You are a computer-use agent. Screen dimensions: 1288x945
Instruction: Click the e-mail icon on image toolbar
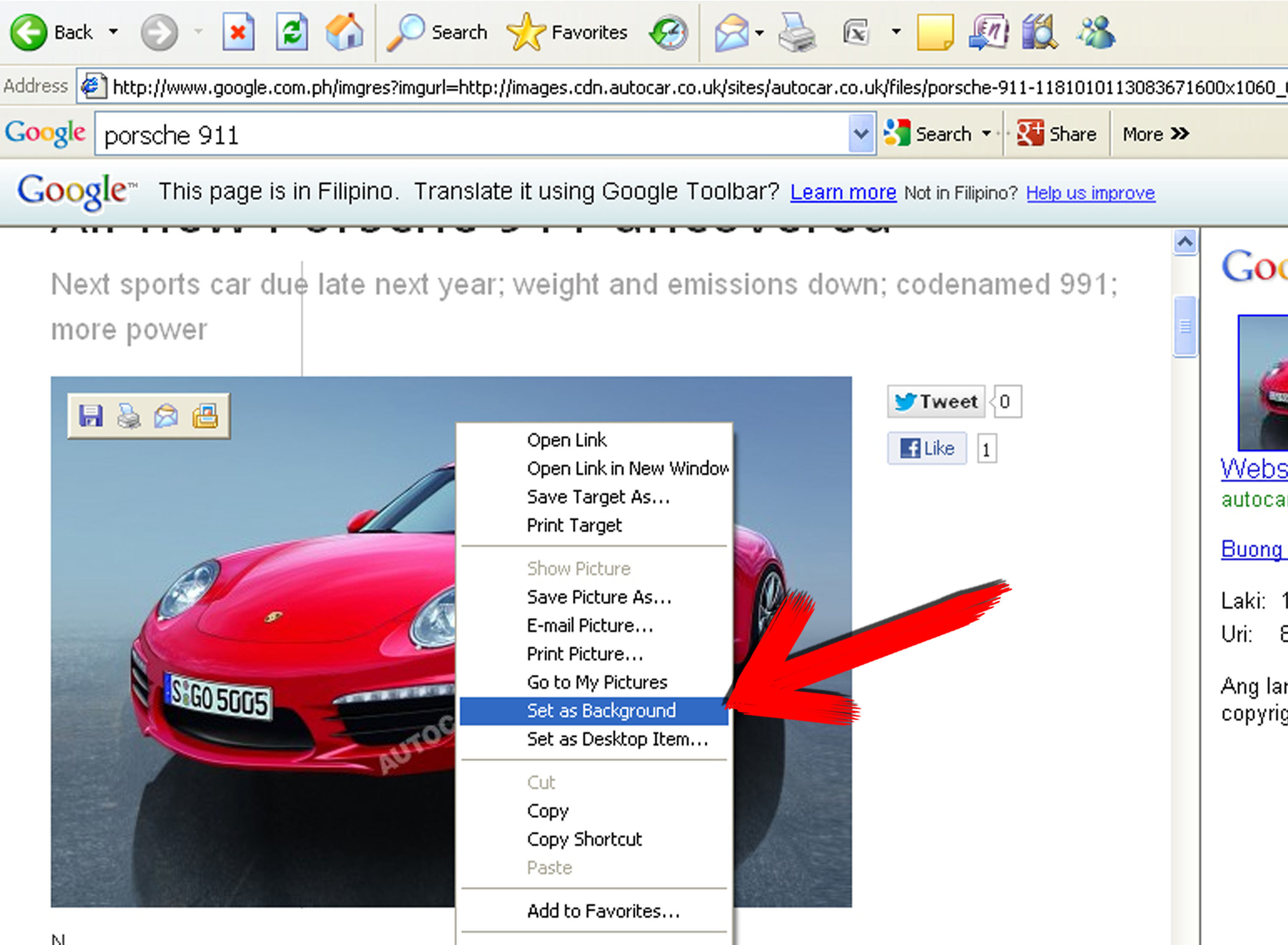(x=166, y=416)
